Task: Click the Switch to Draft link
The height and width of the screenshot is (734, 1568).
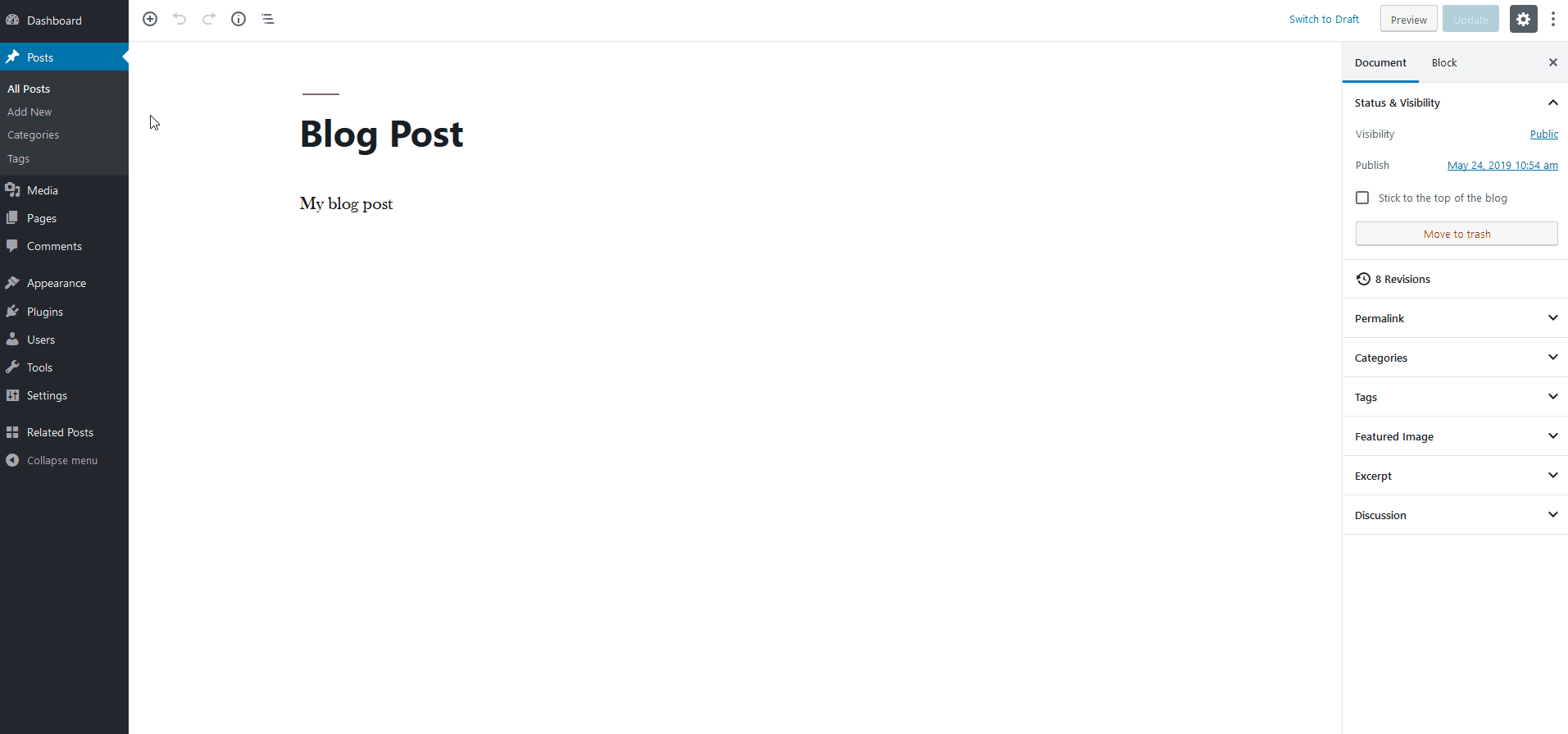Action: [x=1324, y=20]
